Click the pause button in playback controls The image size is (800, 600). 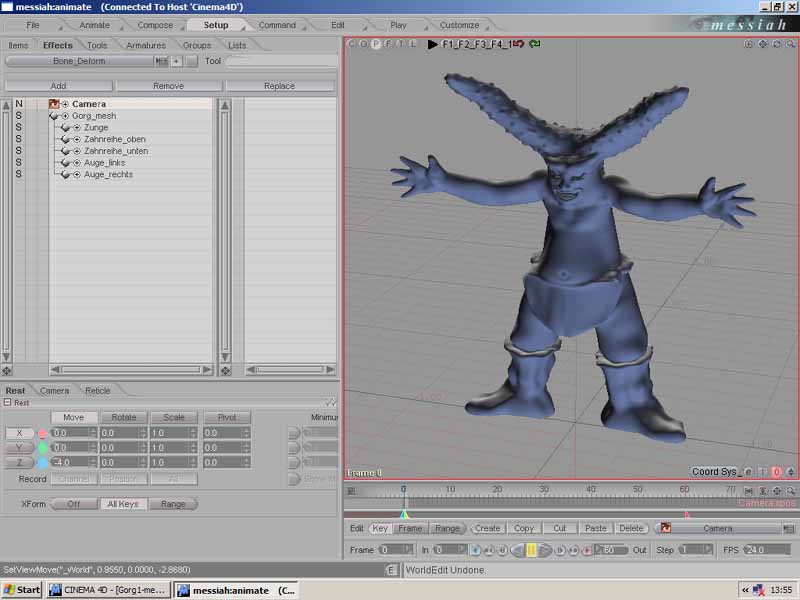pyautogui.click(x=531, y=550)
